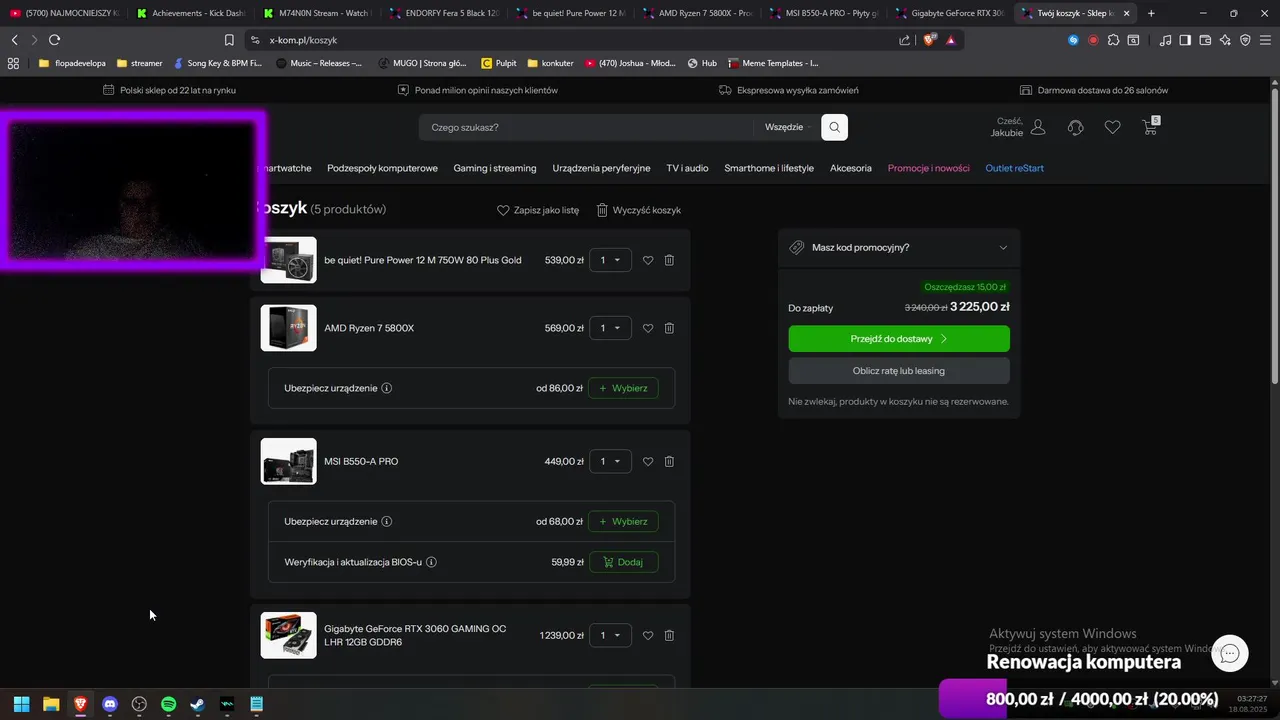
Task: Open the chat bubble widget
Action: tap(1230, 653)
